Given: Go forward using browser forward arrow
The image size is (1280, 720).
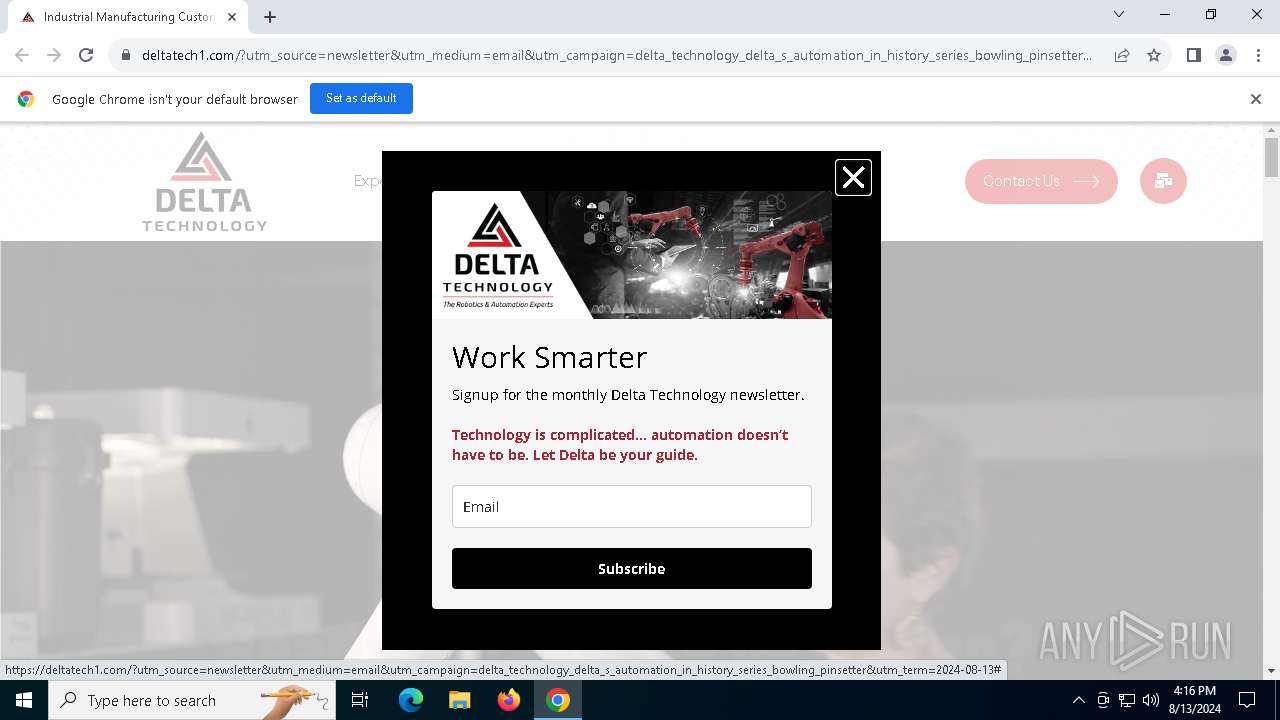Looking at the screenshot, I should click(54, 55).
